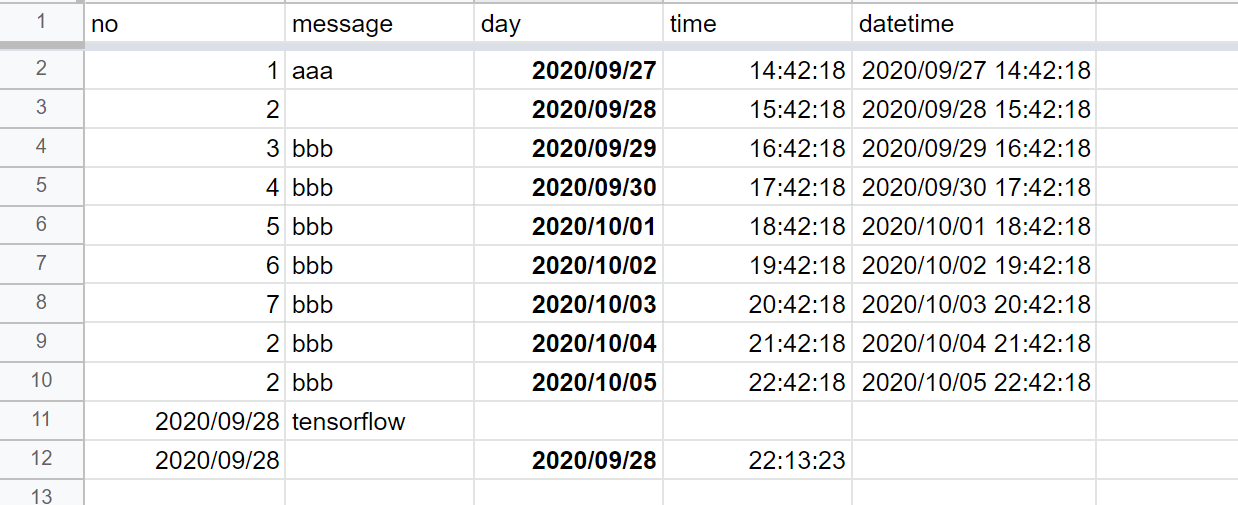Viewport: 1238px width, 505px height.
Task: Select the "time" header cell
Action: click(757, 24)
